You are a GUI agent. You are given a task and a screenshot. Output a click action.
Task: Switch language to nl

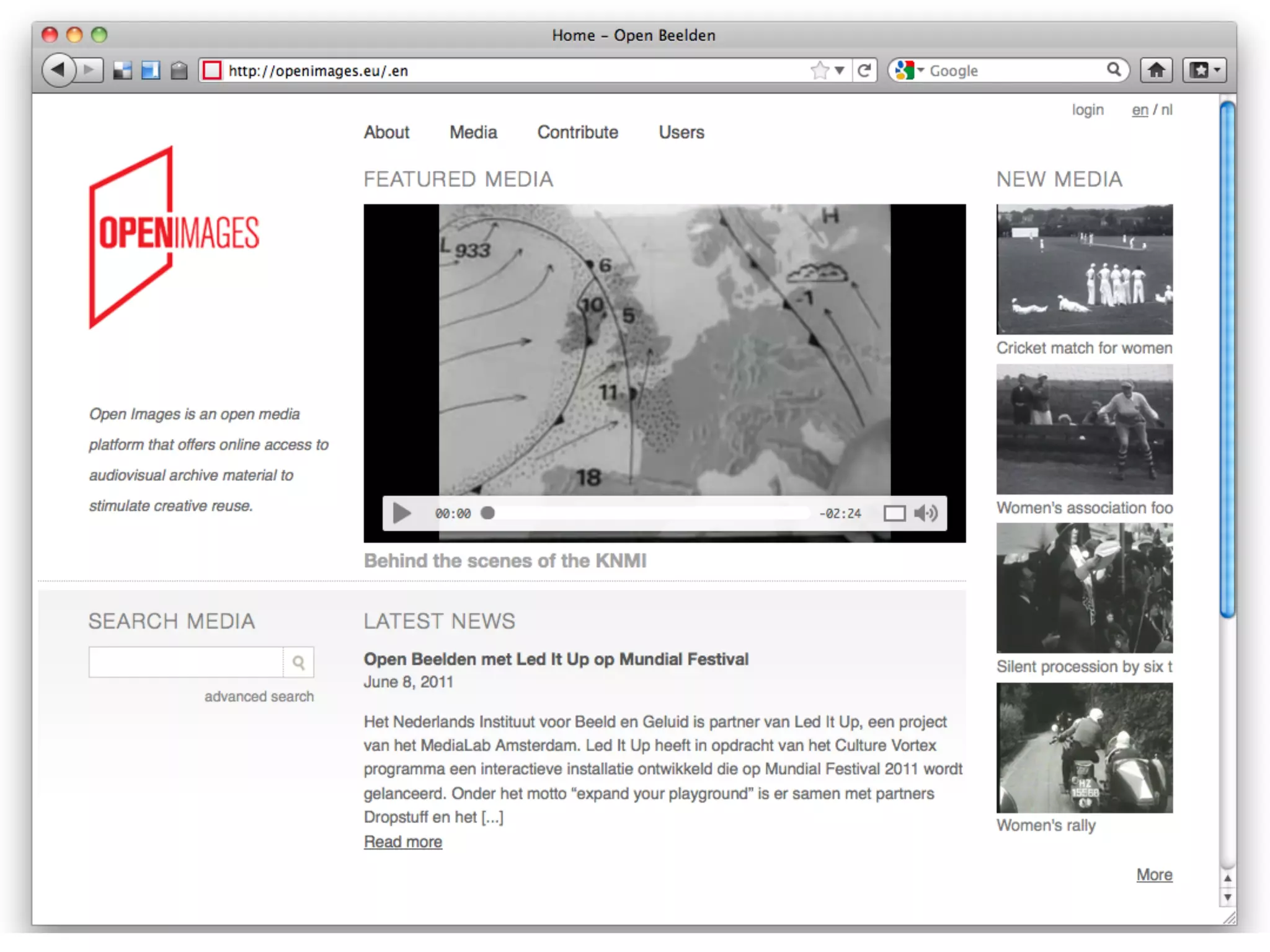1166,110
